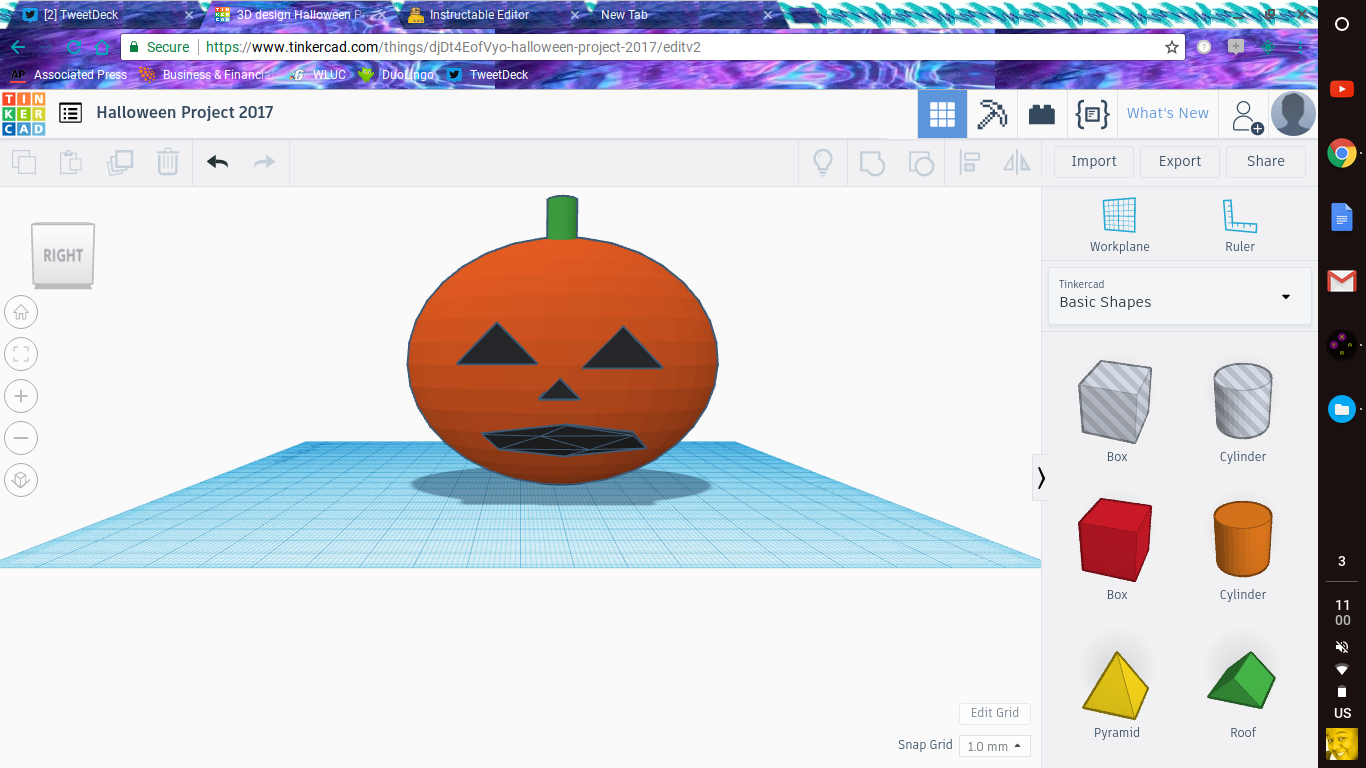Switch to the New Tab browser tab
This screenshot has height=768, width=1366.
pos(685,15)
